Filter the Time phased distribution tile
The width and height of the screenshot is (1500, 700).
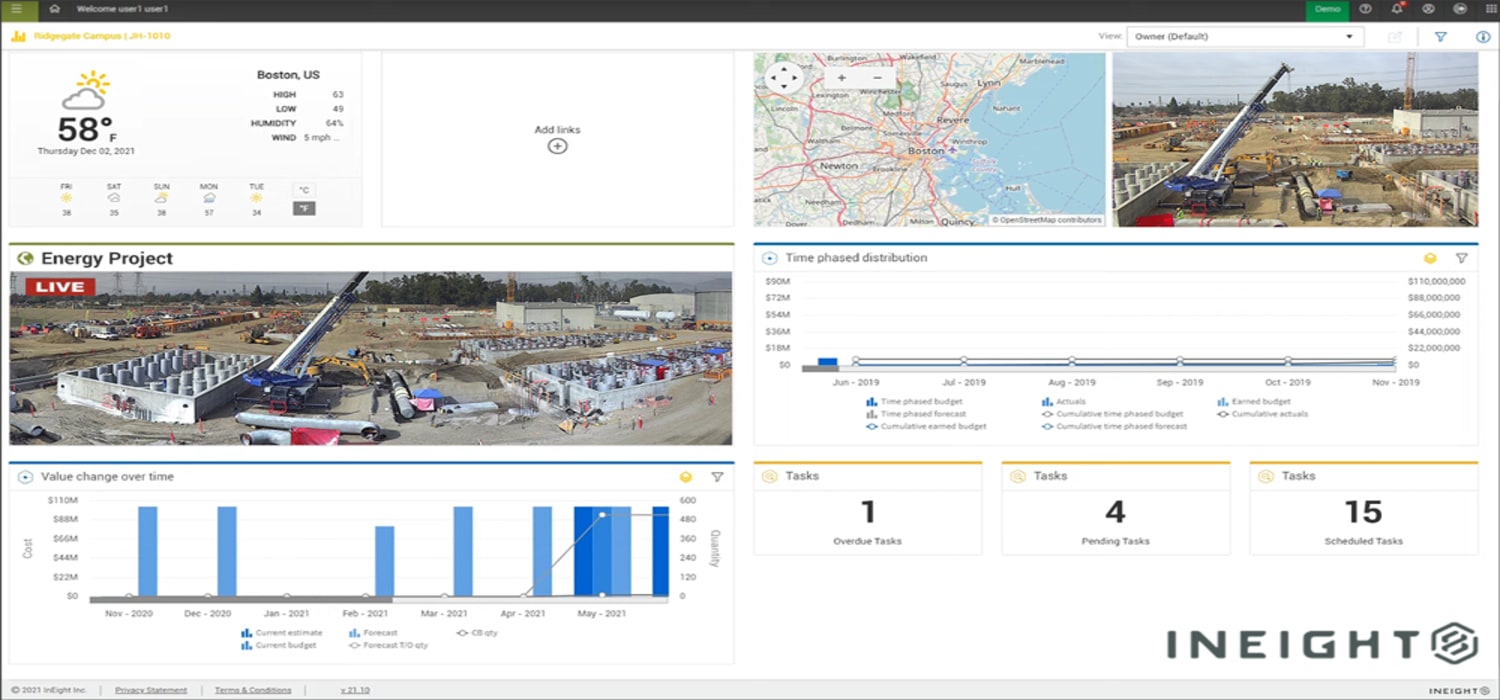pos(1461,258)
